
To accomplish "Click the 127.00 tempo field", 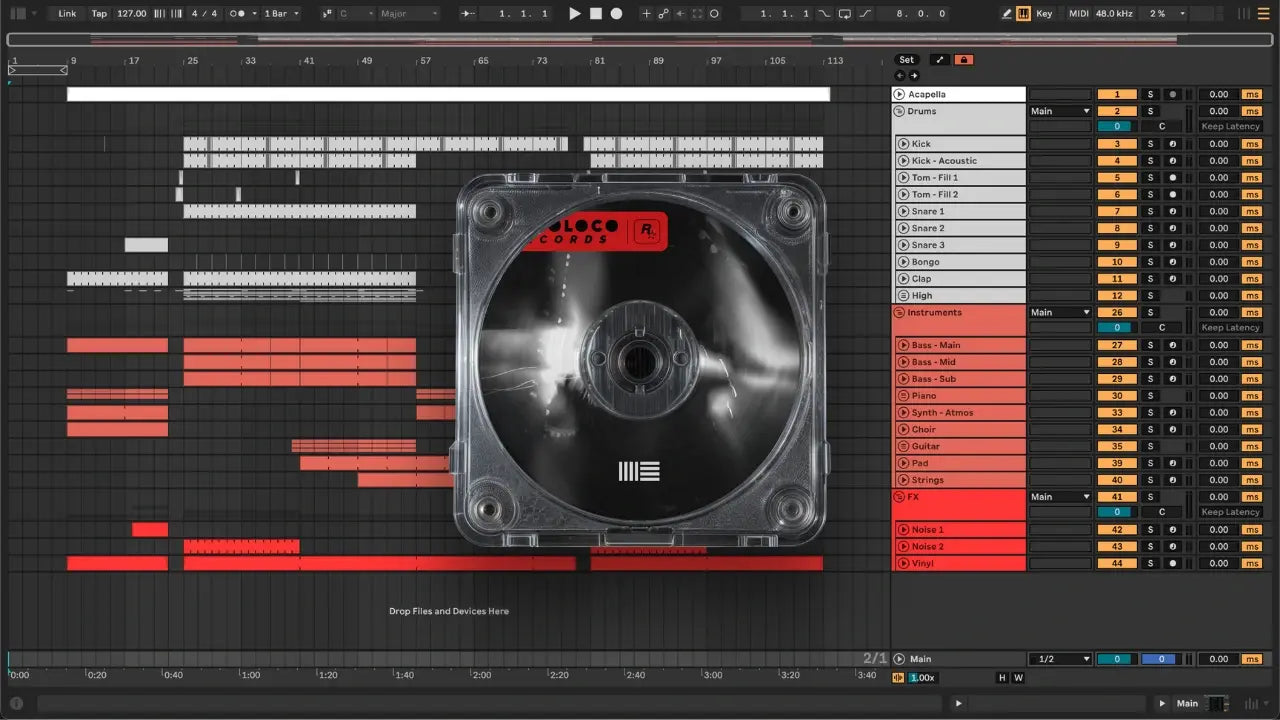I will (131, 14).
